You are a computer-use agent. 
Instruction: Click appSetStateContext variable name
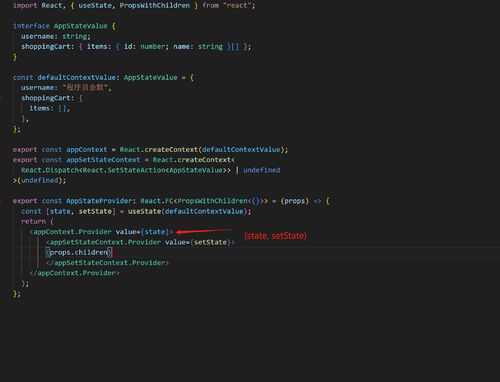(103, 160)
